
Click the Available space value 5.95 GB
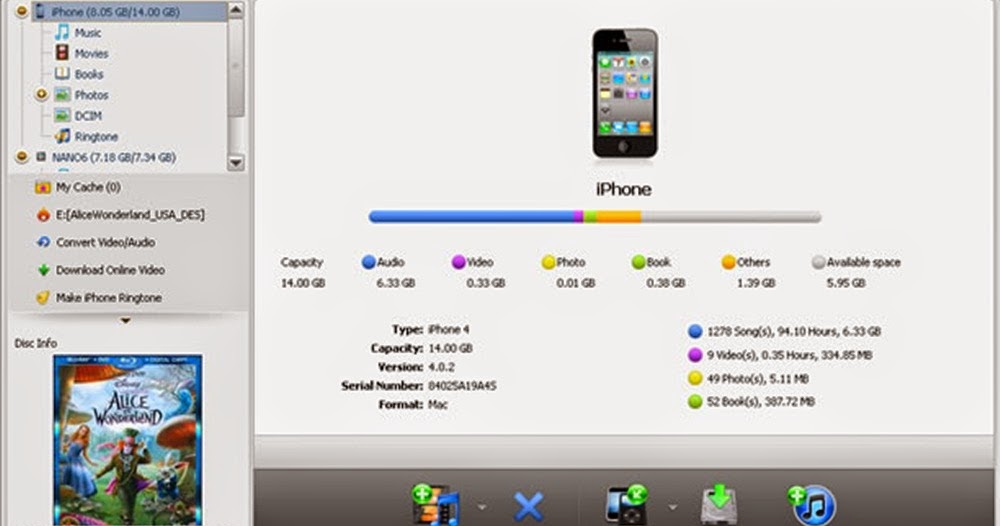tap(846, 283)
